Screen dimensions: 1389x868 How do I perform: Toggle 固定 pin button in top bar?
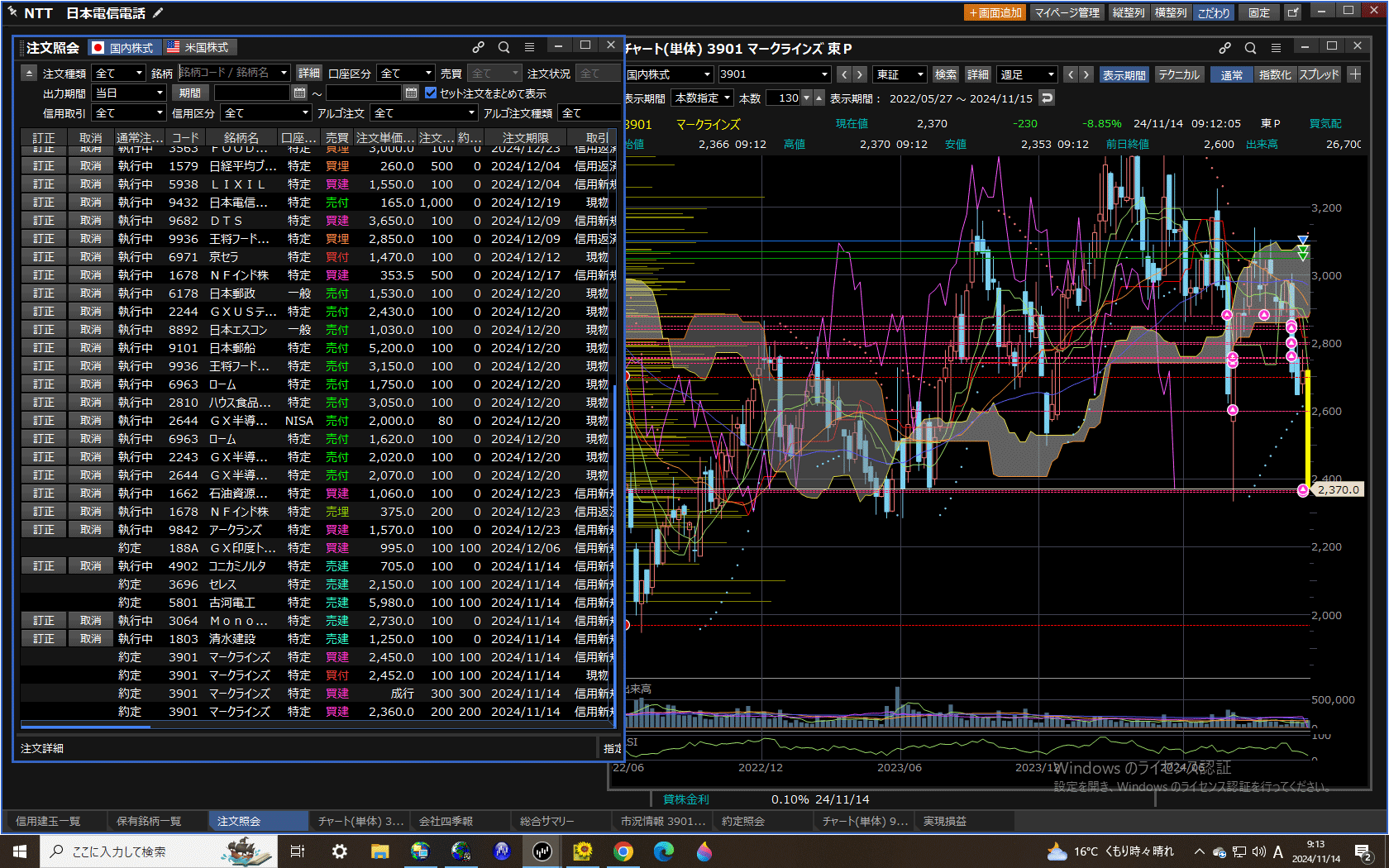coord(1259,12)
